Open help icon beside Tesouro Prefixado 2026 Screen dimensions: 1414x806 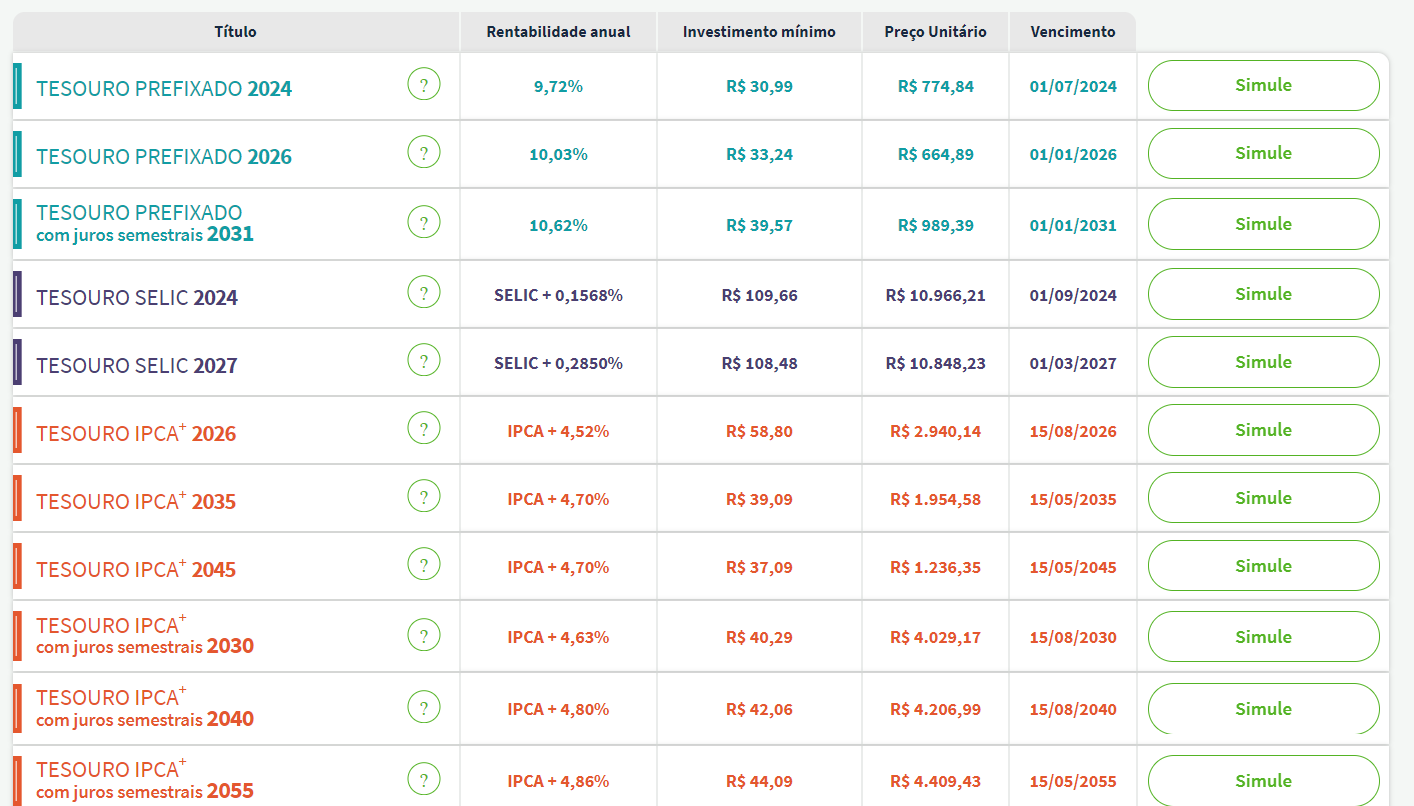click(424, 154)
